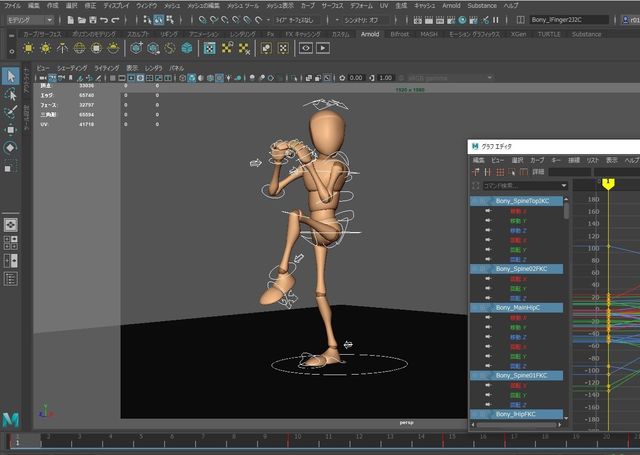Collapse the Bony_SpineTop2IKC node in Graph Editor
This screenshot has height=455, width=640.
(x=482, y=201)
